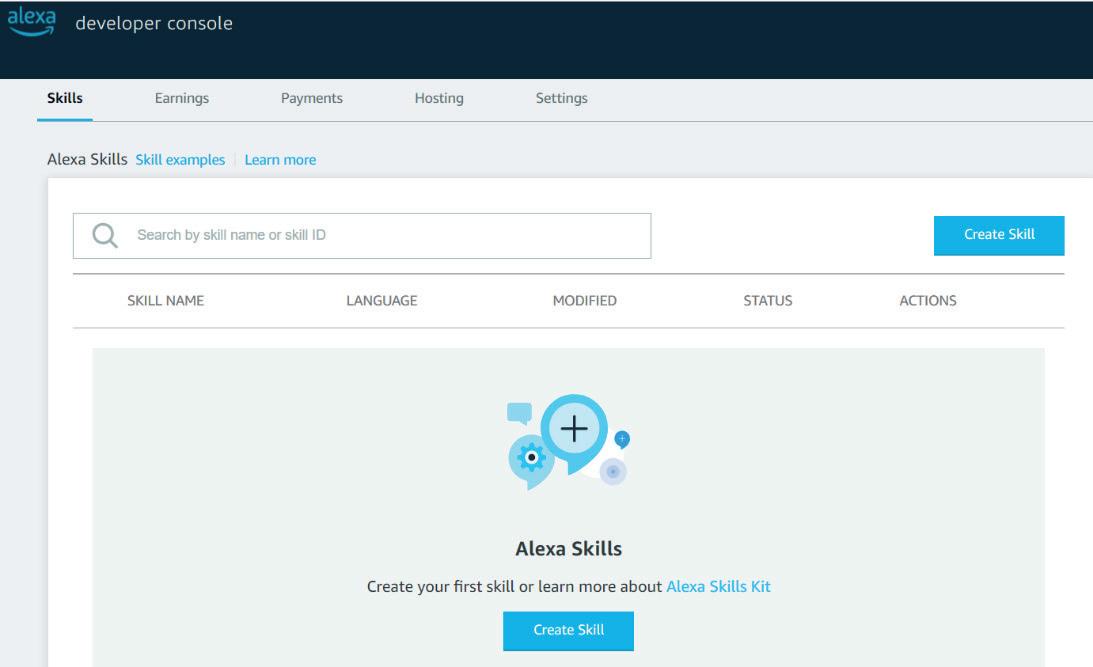Open the Alexa Skills Kit link
The width and height of the screenshot is (1093, 667).
pos(718,587)
